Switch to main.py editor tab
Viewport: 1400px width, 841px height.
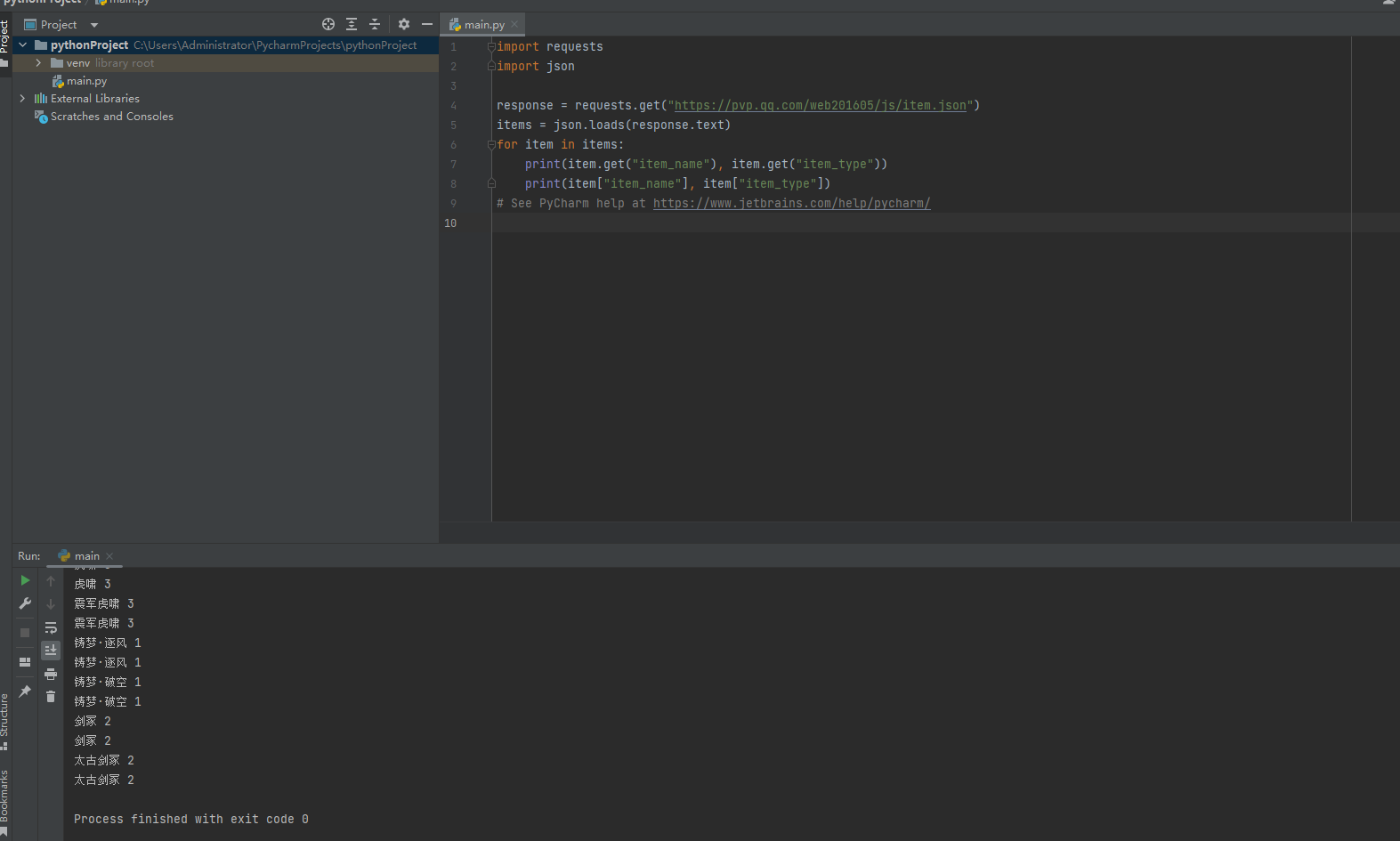[483, 25]
